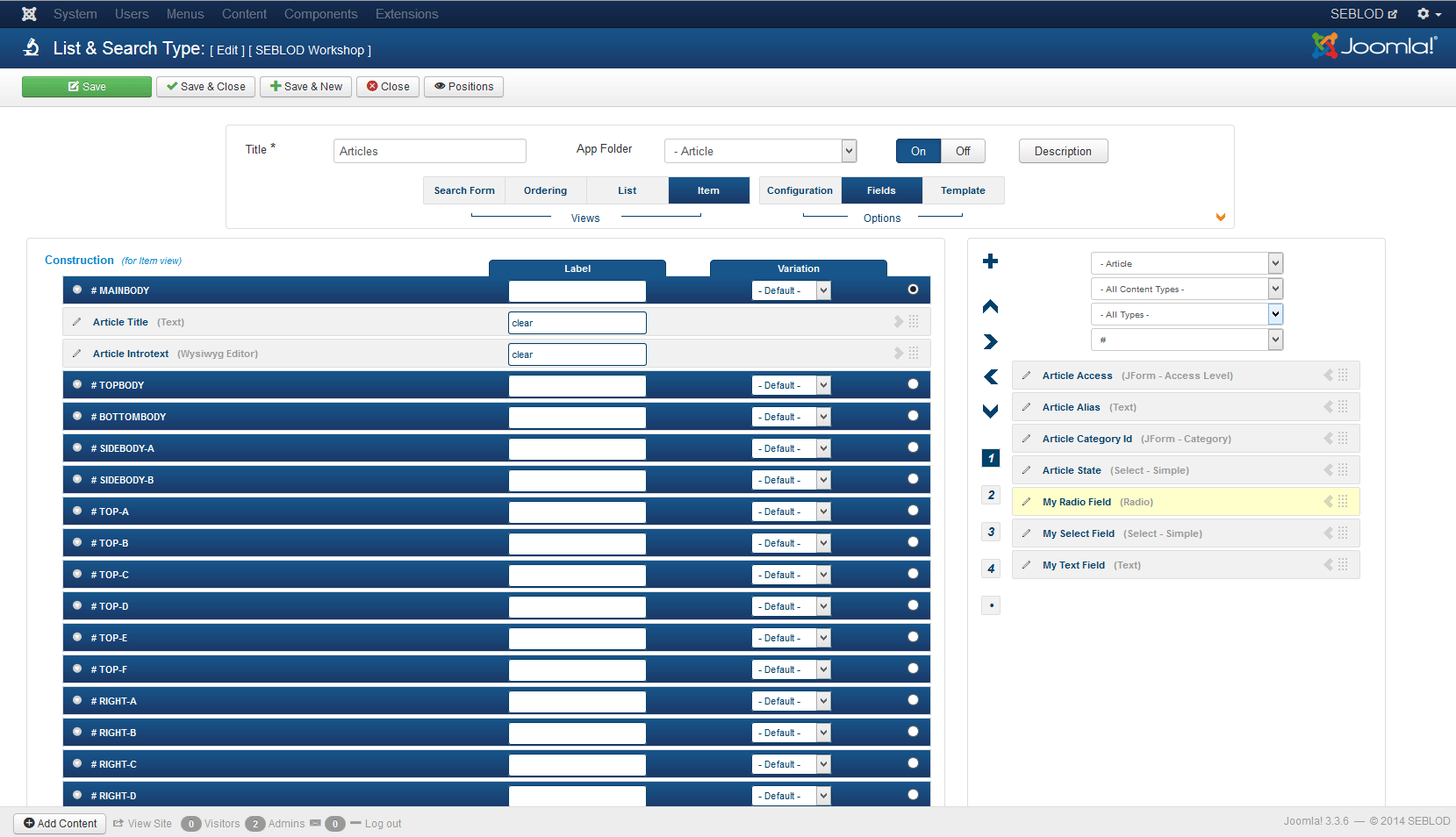Edit Article Alias field via pencil icon

pos(1026,407)
